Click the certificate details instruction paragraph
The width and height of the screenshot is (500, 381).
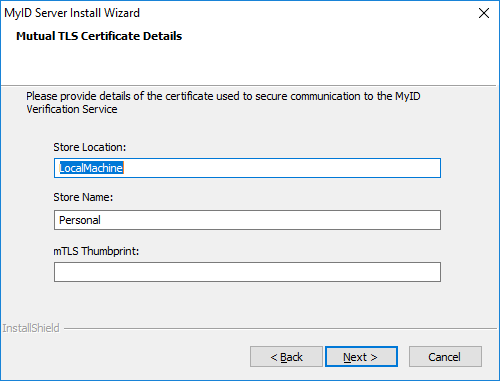click(x=223, y=103)
